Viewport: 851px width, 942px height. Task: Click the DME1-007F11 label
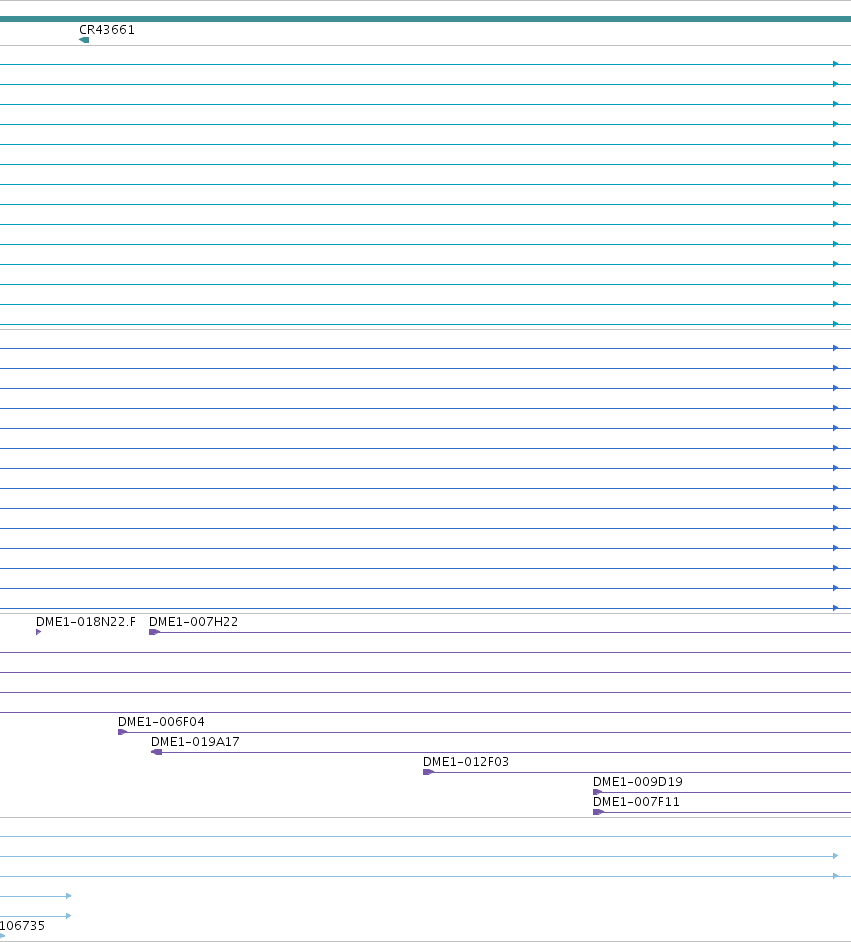pyautogui.click(x=637, y=802)
